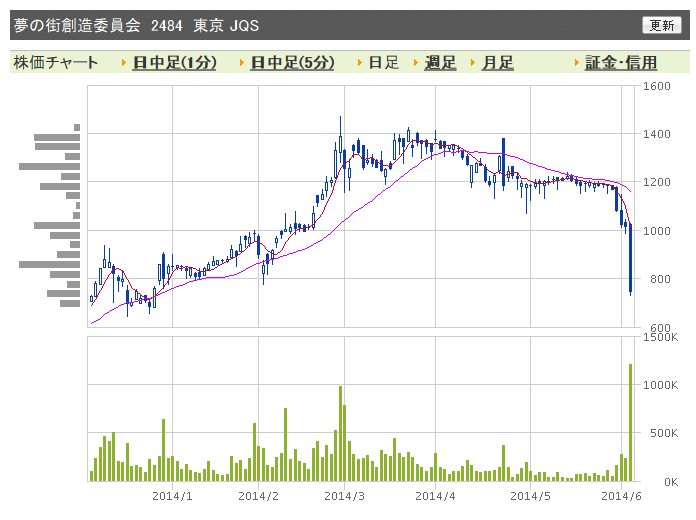Click the 2014/6 date axis label
This screenshot has width=696, height=520.
coord(621,496)
